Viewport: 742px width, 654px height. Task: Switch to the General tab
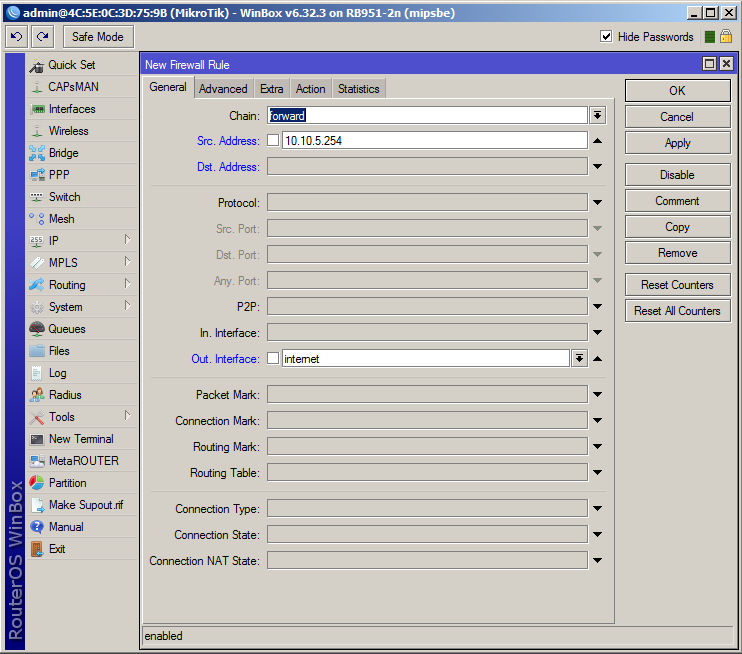point(168,88)
